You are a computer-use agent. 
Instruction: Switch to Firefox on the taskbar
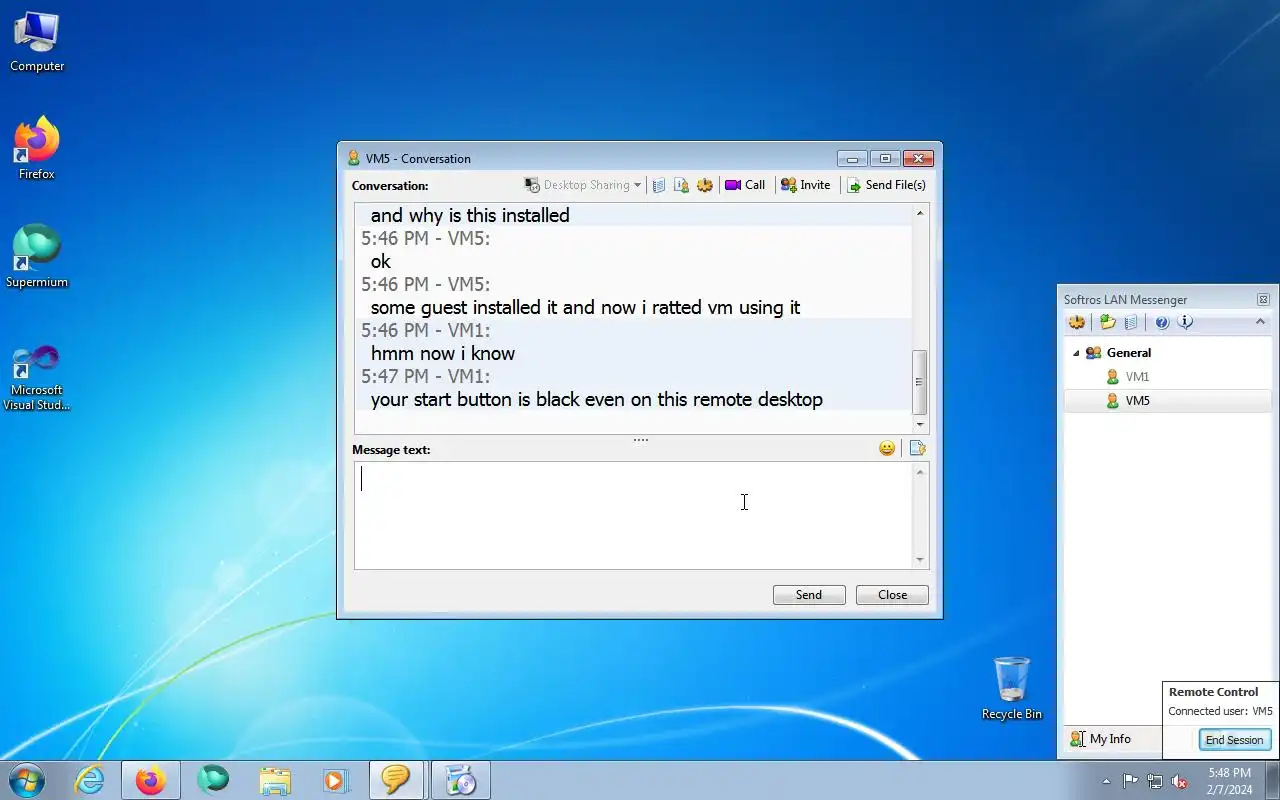pos(151,780)
